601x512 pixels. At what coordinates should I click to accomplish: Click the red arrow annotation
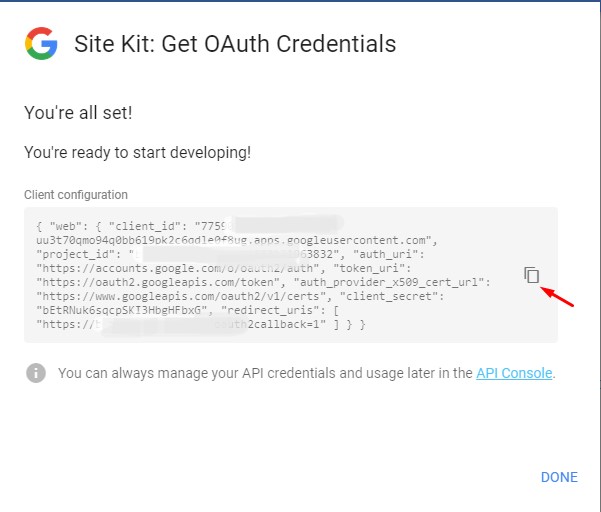coord(557,297)
